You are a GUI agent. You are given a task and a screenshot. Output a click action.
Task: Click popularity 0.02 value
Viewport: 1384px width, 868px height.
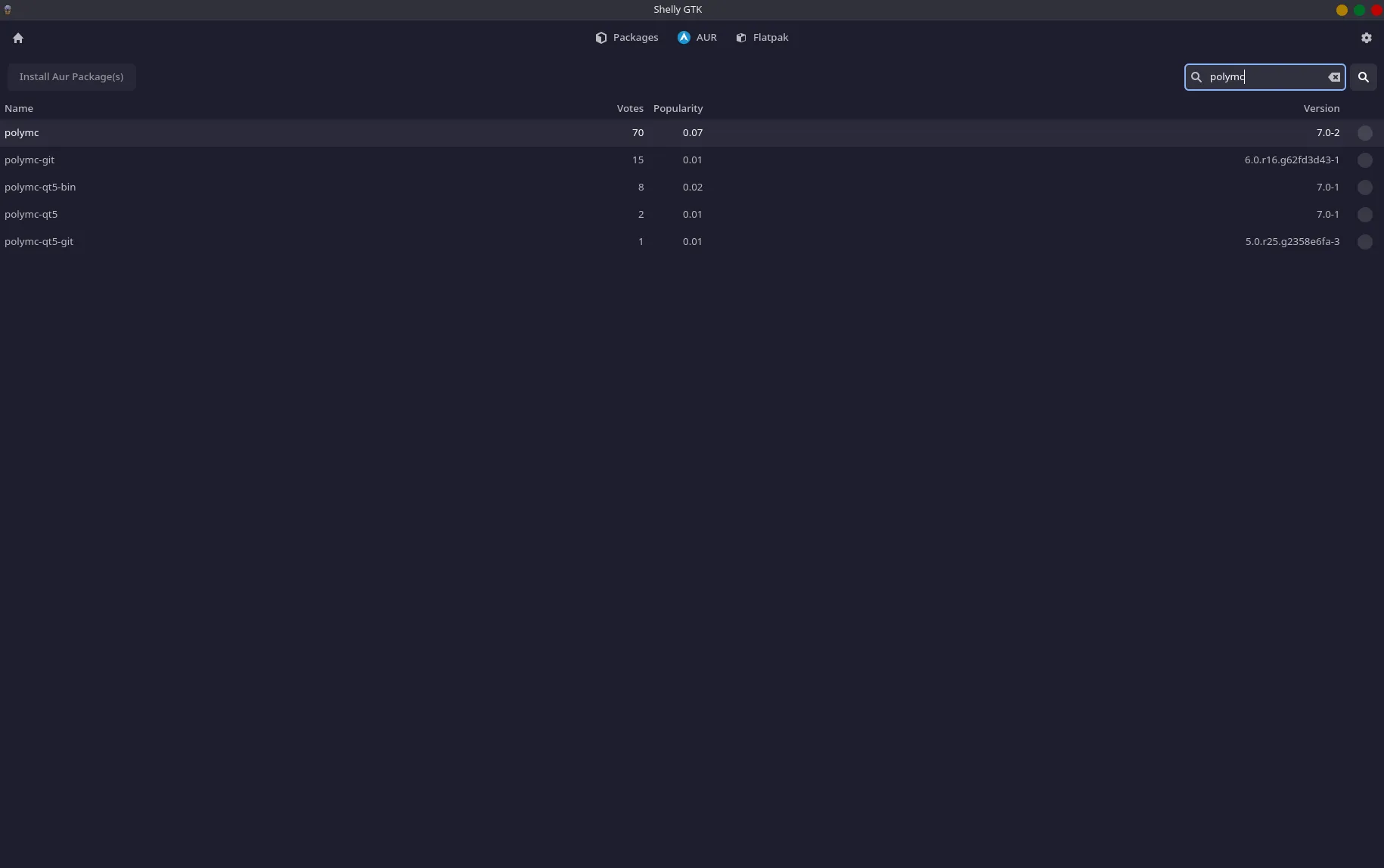692,188
